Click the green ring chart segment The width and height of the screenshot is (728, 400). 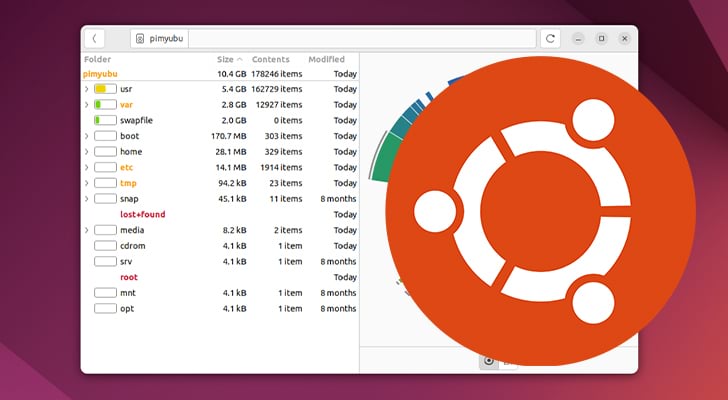point(384,159)
